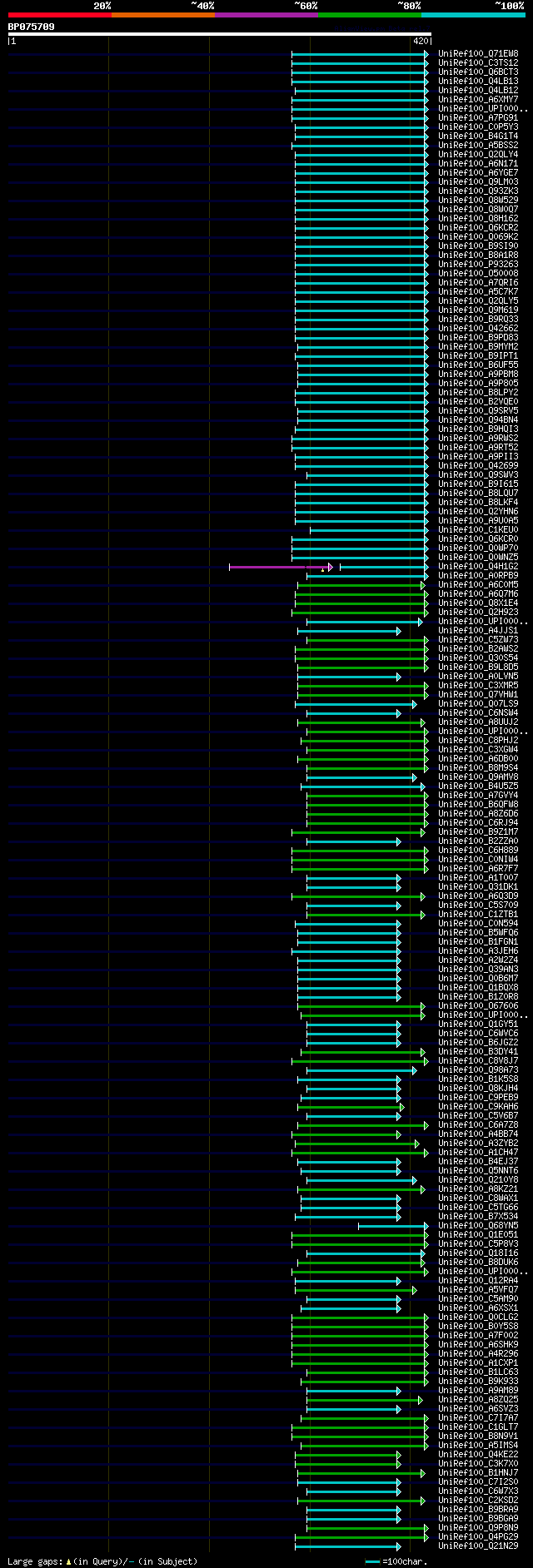
Task: Click label UniRef100_P93263
Action: (x=478, y=265)
